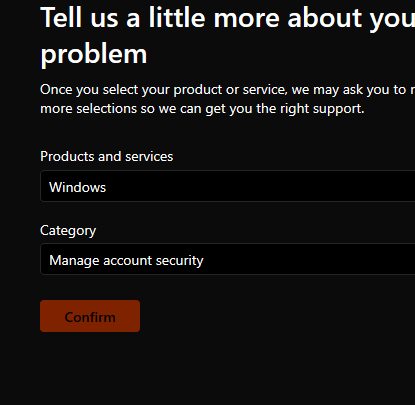
Task: Click the 'Once you select your product' description
Action: (x=228, y=99)
